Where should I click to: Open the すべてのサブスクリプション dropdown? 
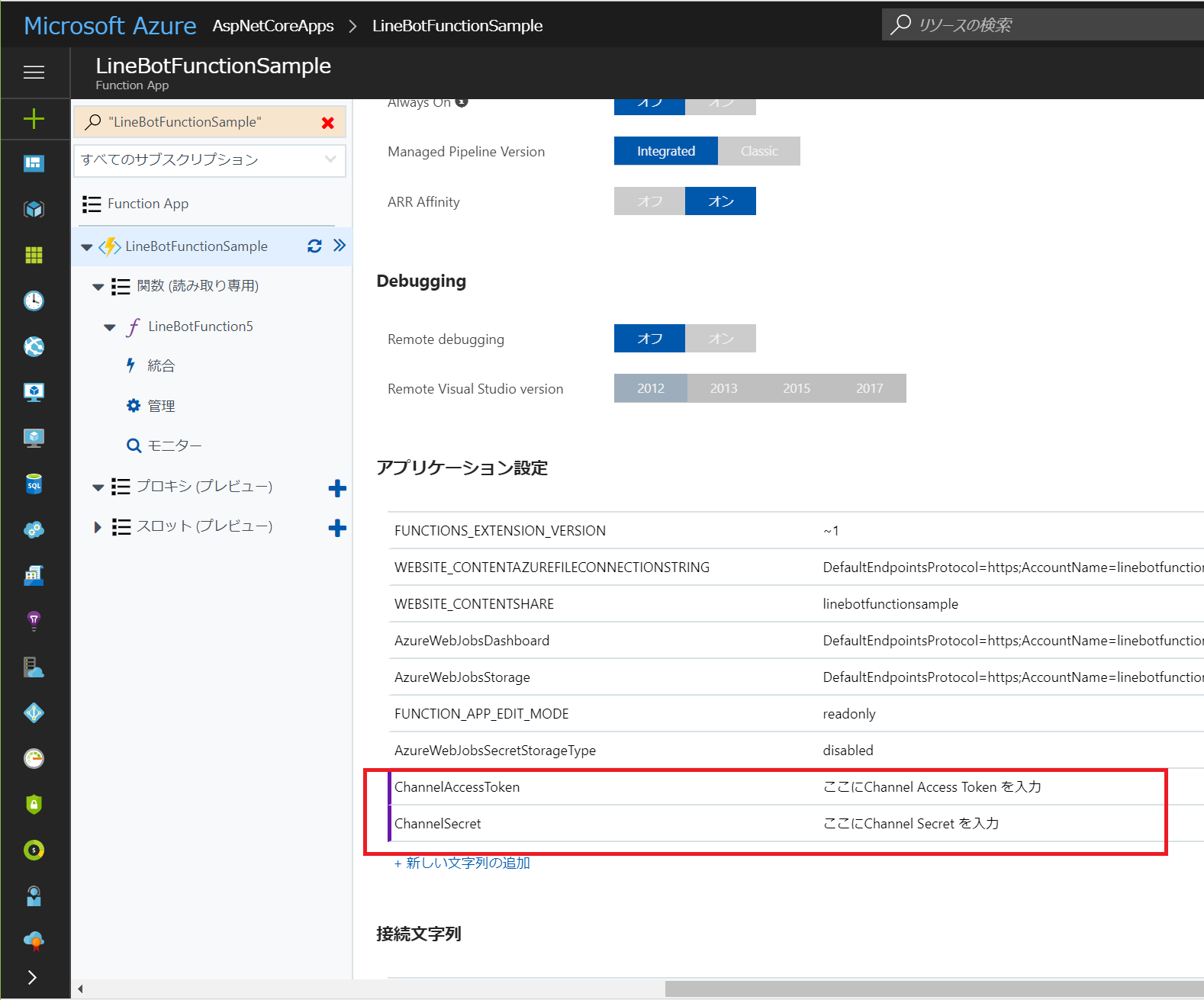coord(210,160)
